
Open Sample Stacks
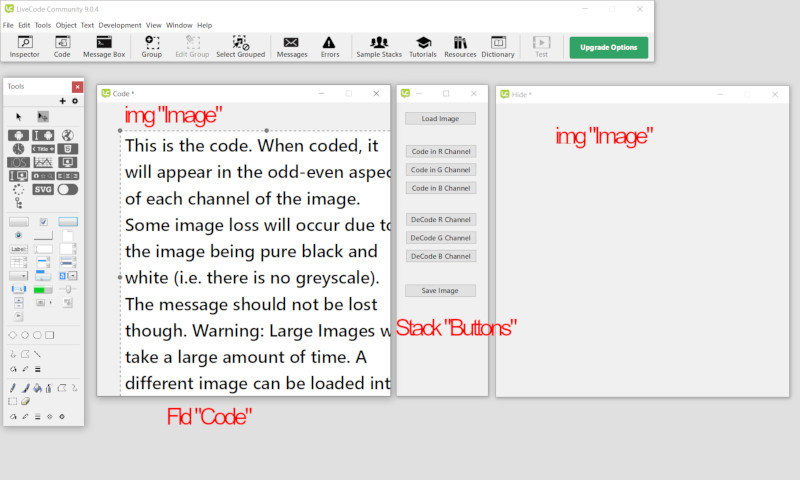point(379,46)
